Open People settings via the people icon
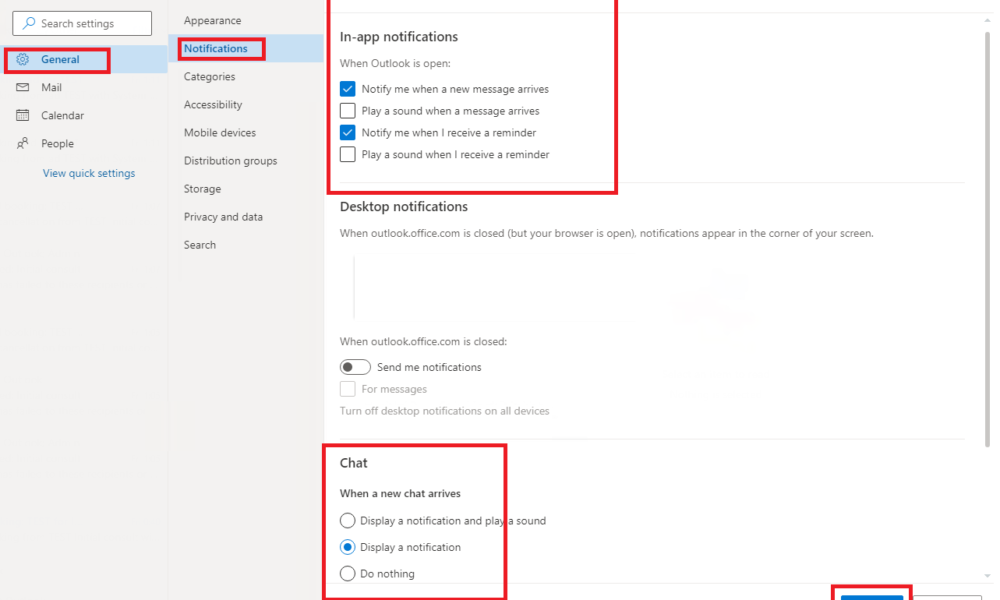 click(23, 143)
